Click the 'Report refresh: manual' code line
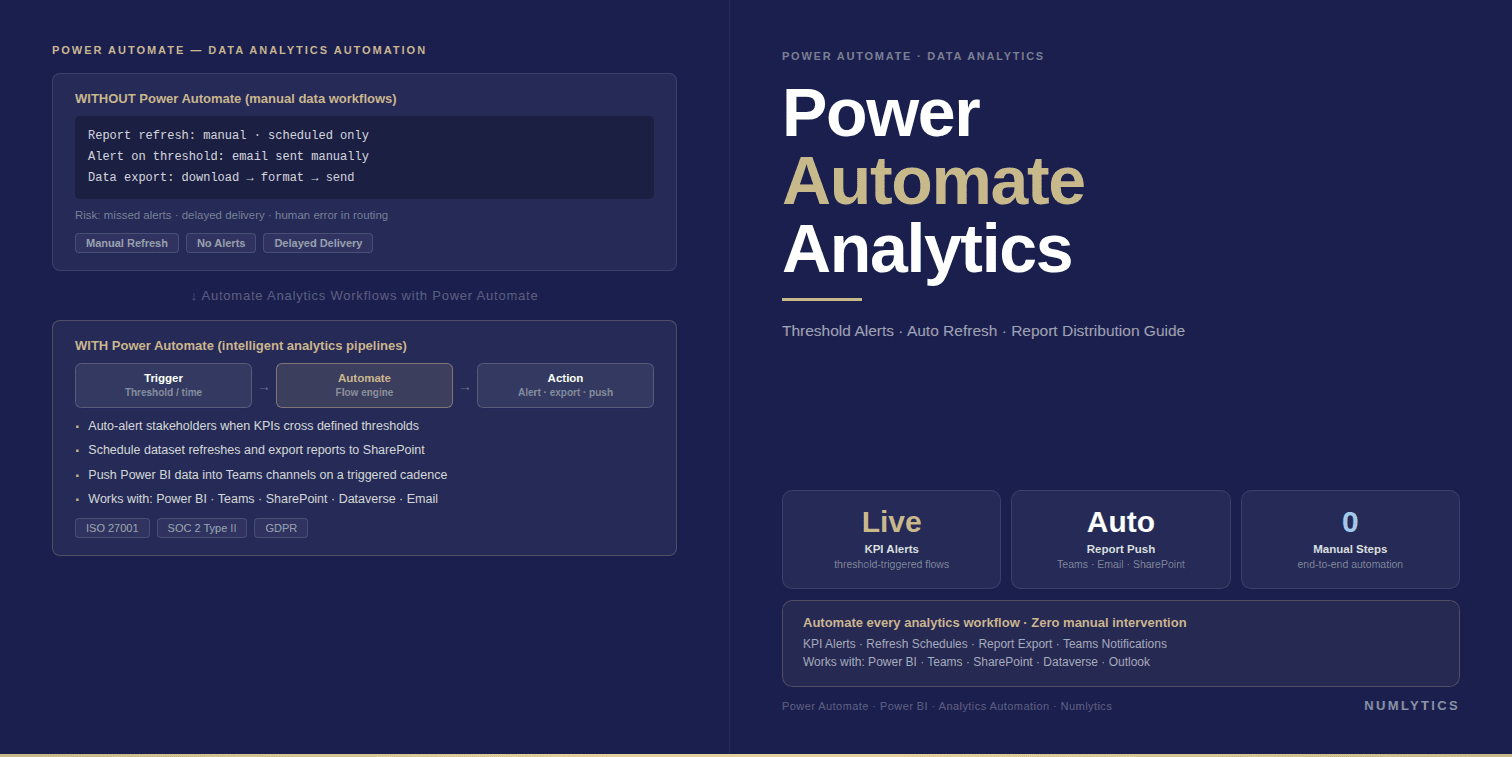1512x757 pixels. (228, 135)
